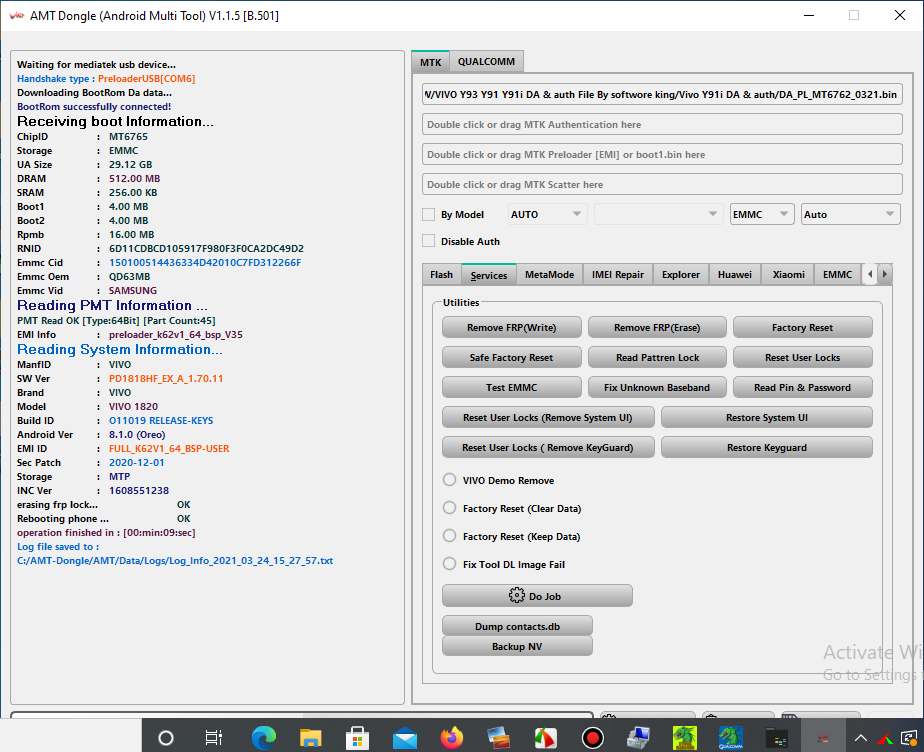Click the Dump contacts.db button
The image size is (924, 752).
click(x=517, y=626)
